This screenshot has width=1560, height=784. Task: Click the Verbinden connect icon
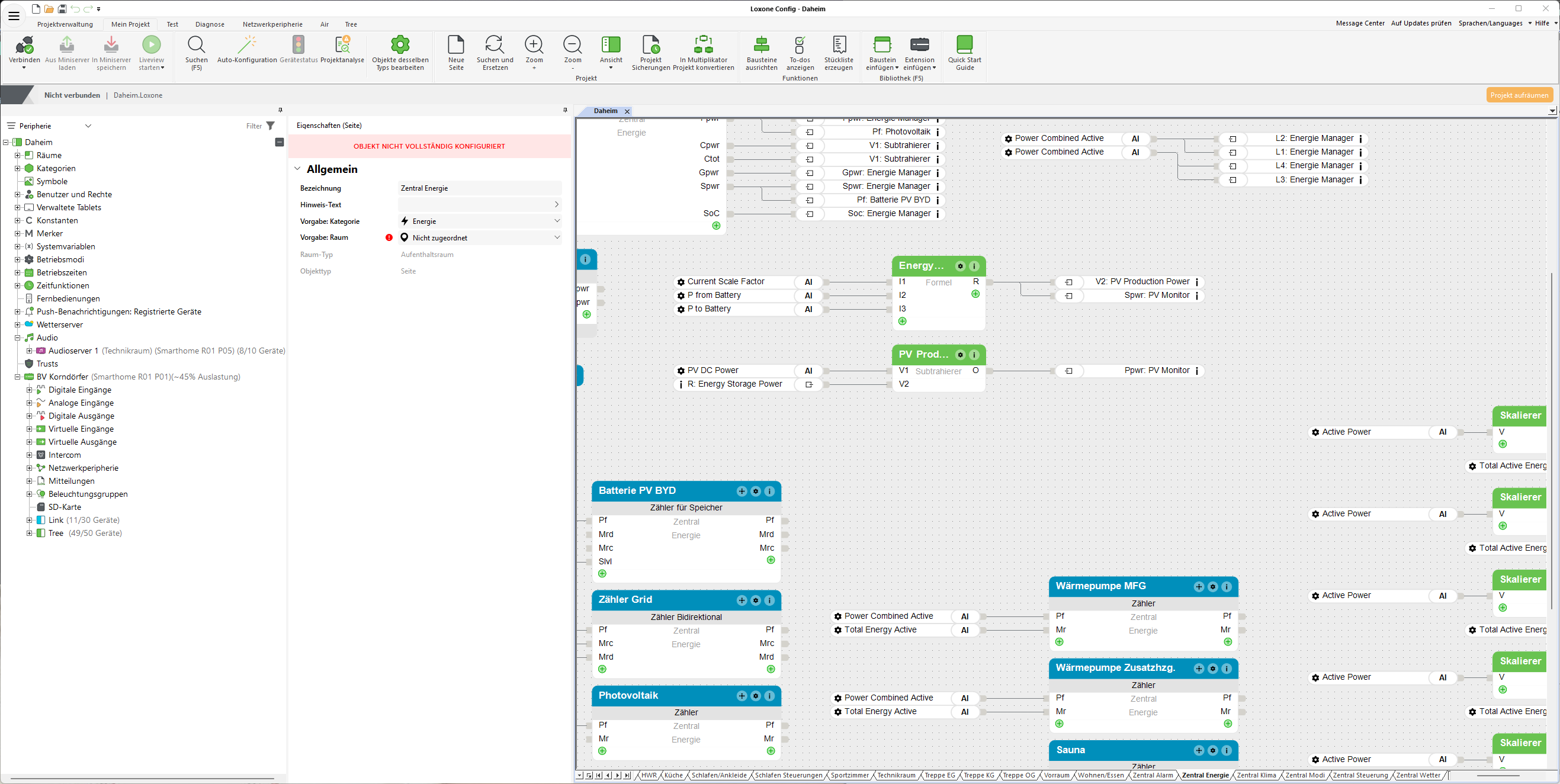click(x=24, y=46)
